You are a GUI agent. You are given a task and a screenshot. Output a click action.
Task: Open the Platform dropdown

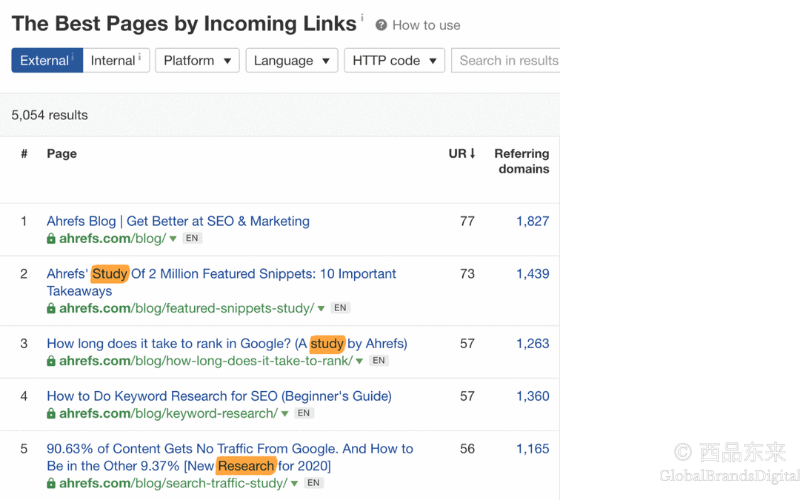tap(197, 60)
